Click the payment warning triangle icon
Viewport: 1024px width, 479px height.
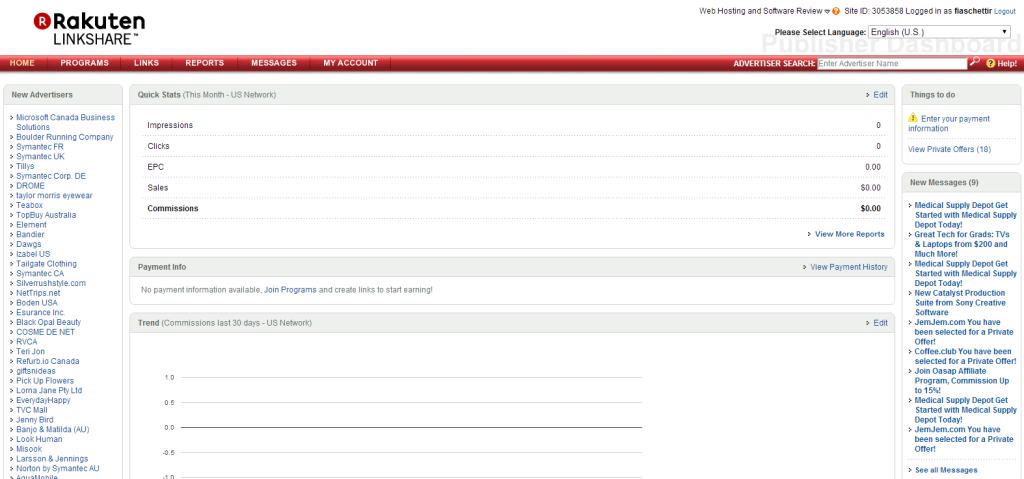pyautogui.click(x=913, y=118)
